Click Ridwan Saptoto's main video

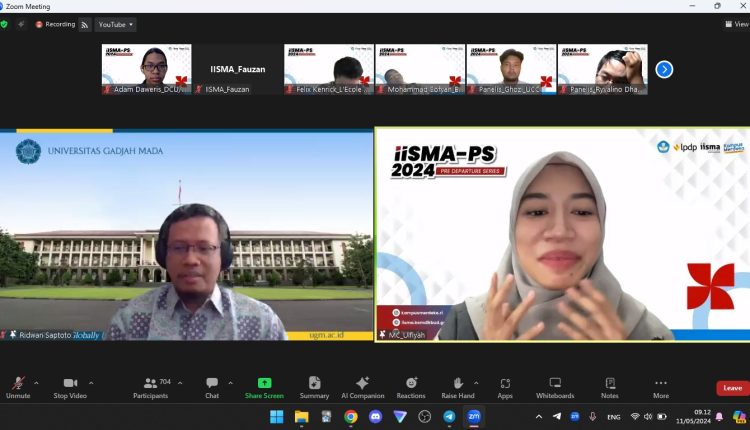187,235
